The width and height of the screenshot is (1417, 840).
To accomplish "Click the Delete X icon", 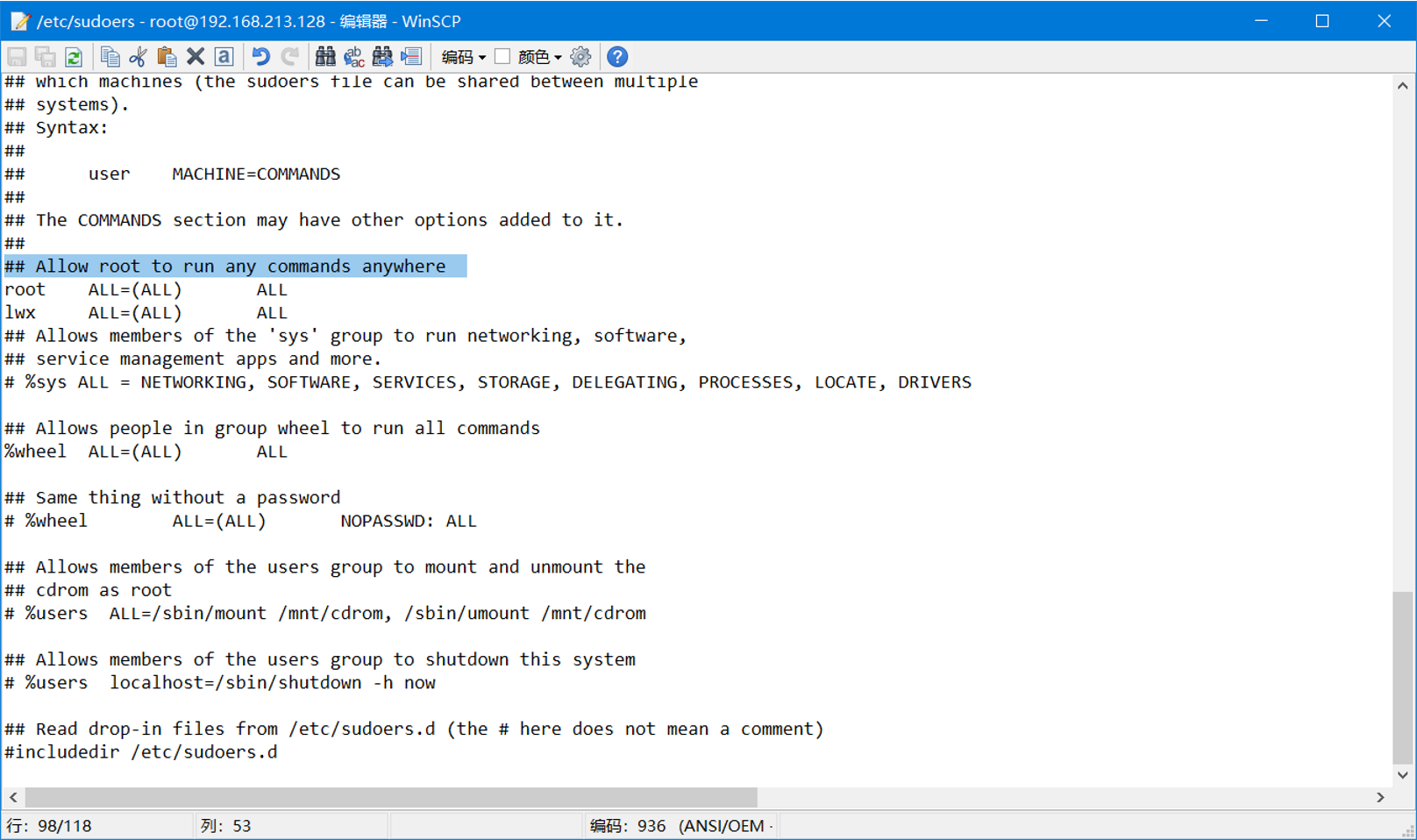I will point(196,57).
